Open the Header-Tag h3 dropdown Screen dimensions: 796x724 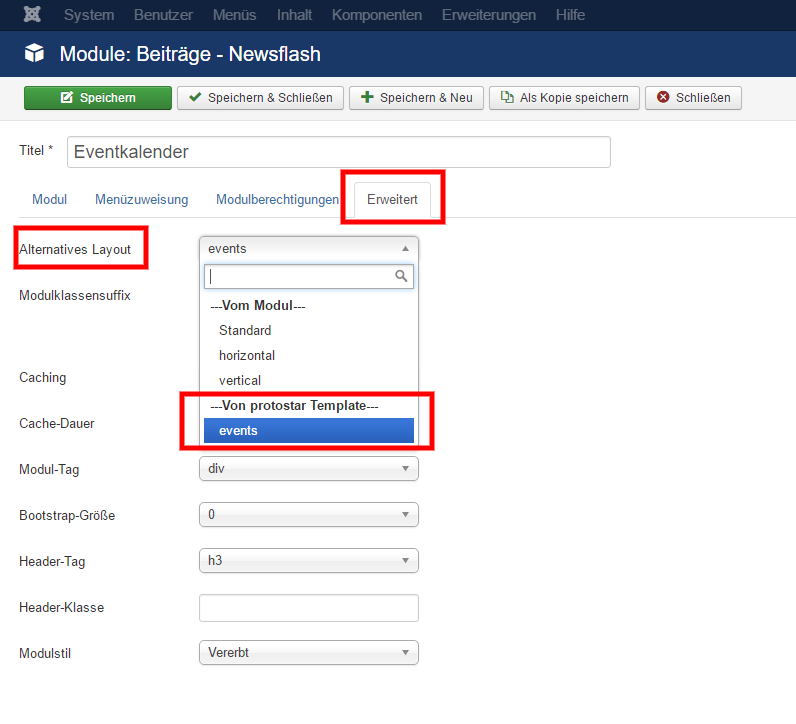(x=308, y=561)
